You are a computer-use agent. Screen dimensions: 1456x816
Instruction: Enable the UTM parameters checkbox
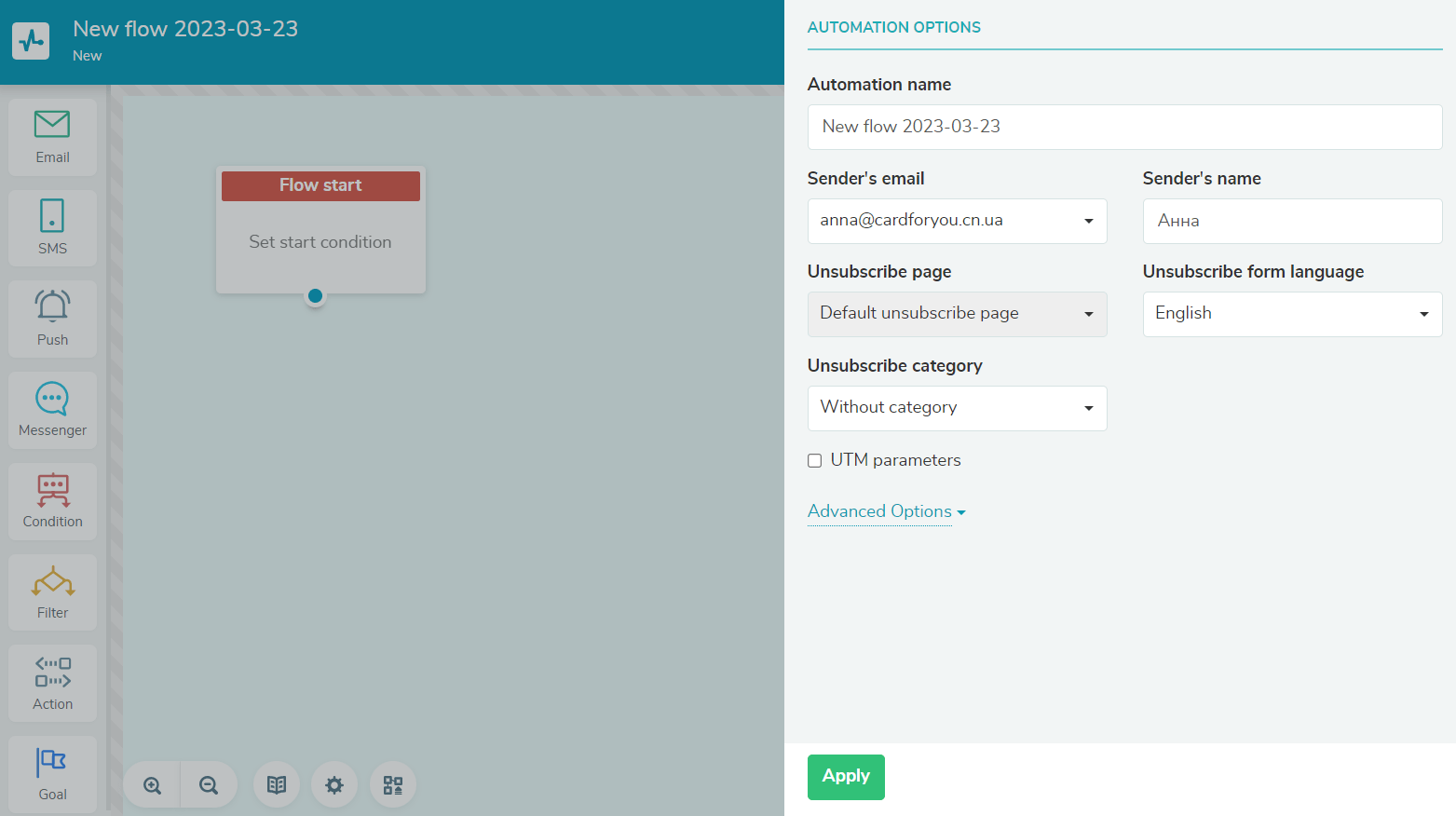[814, 460]
